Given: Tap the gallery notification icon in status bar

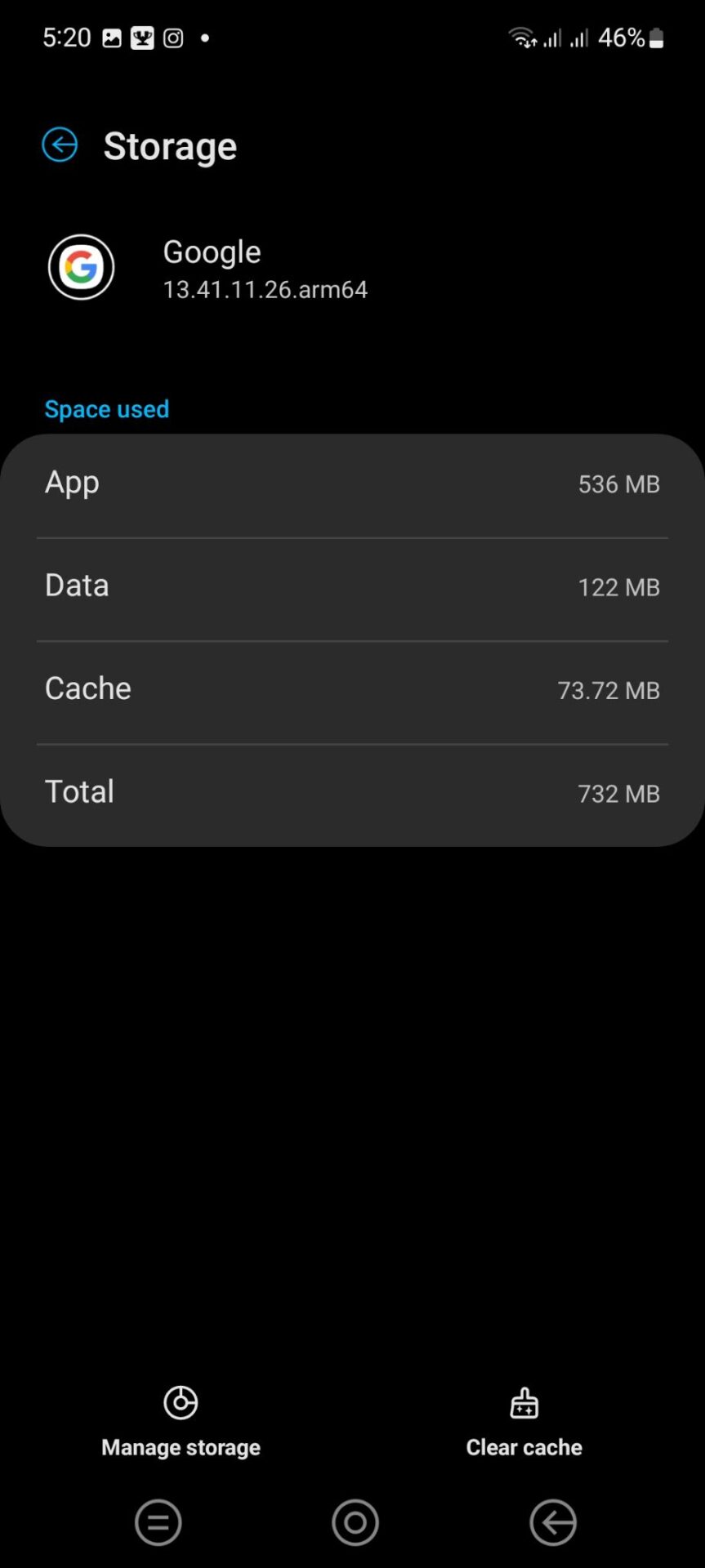Looking at the screenshot, I should click(112, 38).
